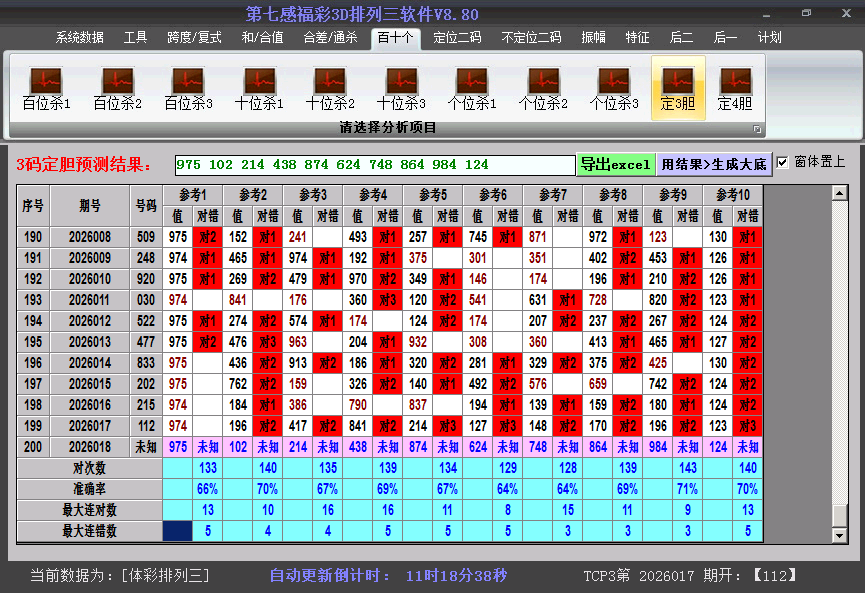The height and width of the screenshot is (593, 865).
Task: Open the 十位杀1 analysis icon
Action: pyautogui.click(x=259, y=88)
